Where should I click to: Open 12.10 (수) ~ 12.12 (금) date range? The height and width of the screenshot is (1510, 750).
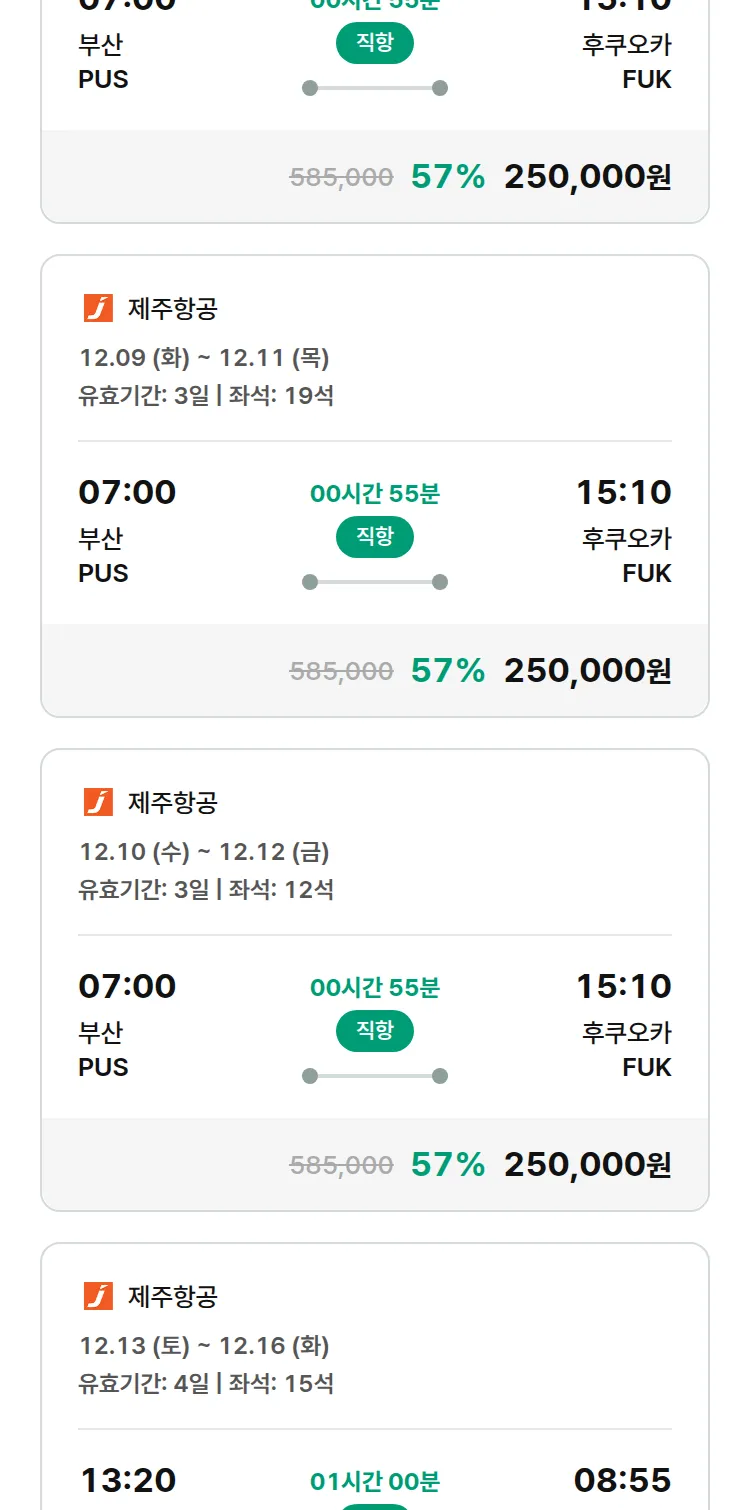(x=204, y=852)
